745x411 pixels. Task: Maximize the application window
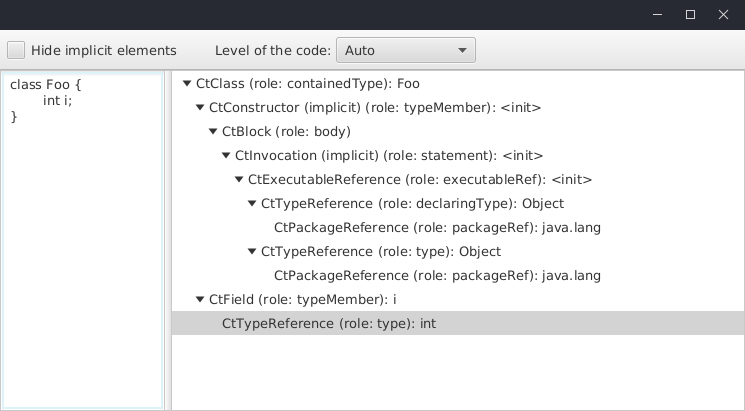pyautogui.click(x=690, y=15)
